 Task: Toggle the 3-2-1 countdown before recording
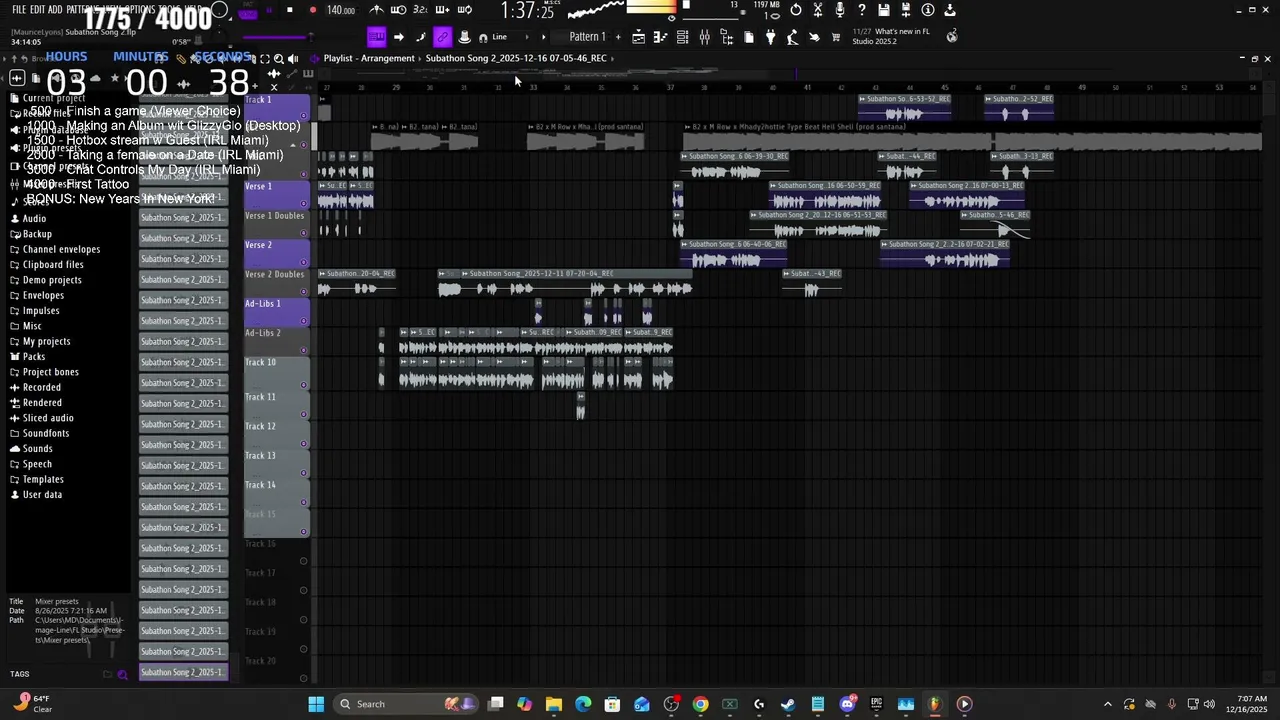pos(420,10)
